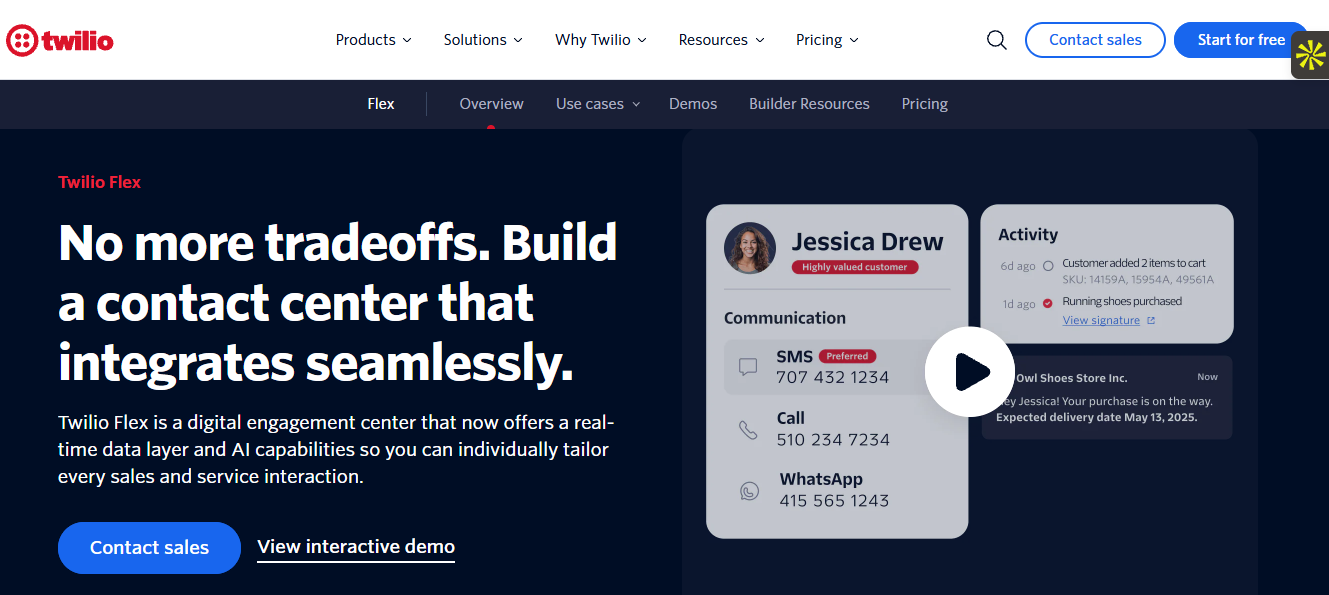Image resolution: width=1329 pixels, height=595 pixels.
Task: Click the main hero headline text
Action: pyautogui.click(x=338, y=303)
